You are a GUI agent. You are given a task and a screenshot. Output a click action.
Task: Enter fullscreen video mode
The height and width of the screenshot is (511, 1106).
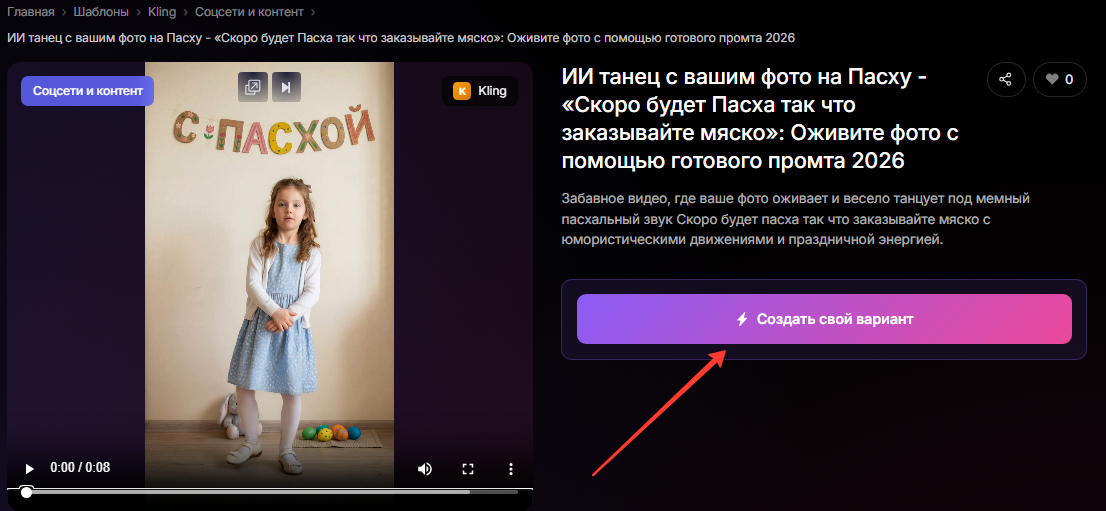pos(468,469)
